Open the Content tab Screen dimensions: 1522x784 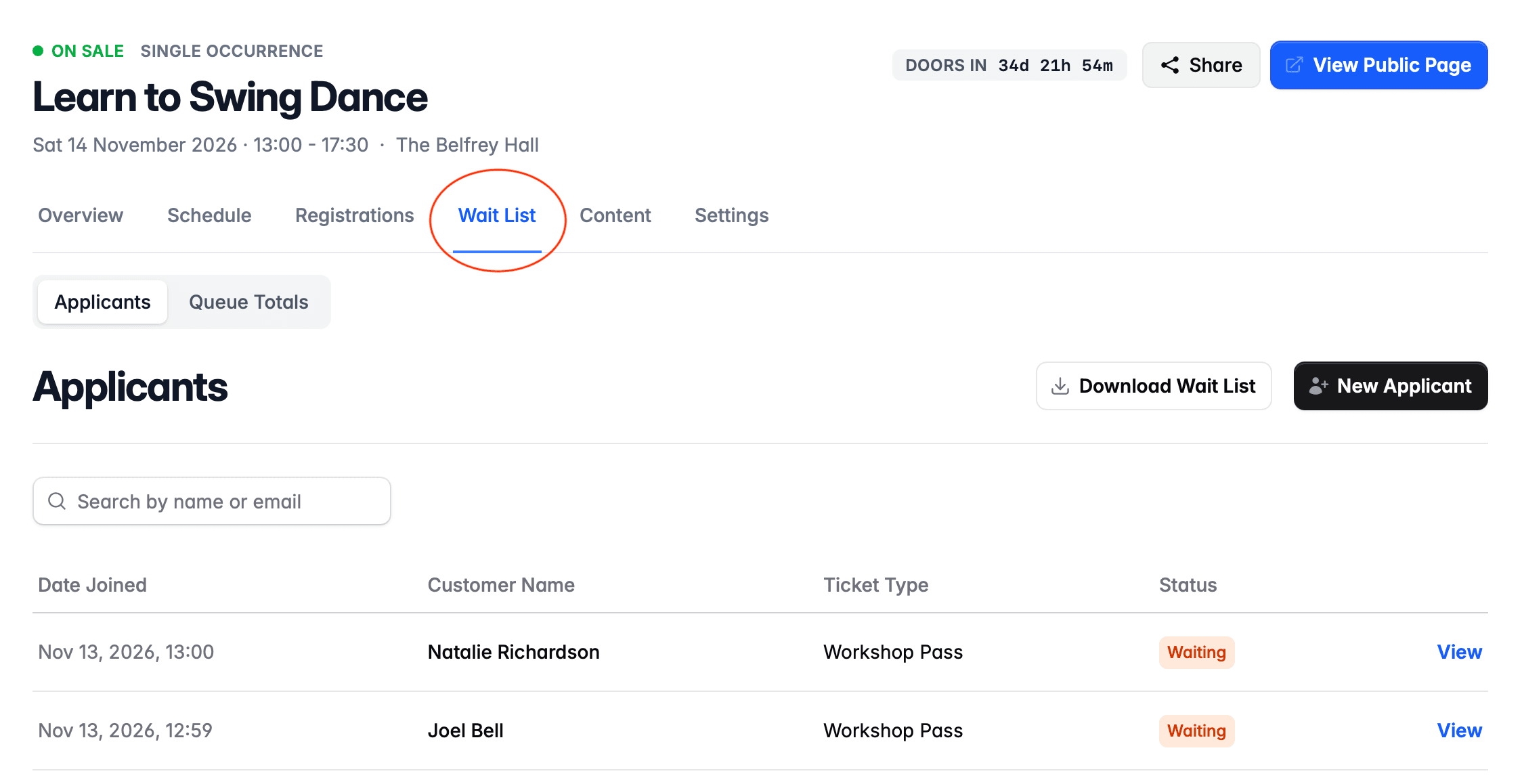pyautogui.click(x=615, y=215)
